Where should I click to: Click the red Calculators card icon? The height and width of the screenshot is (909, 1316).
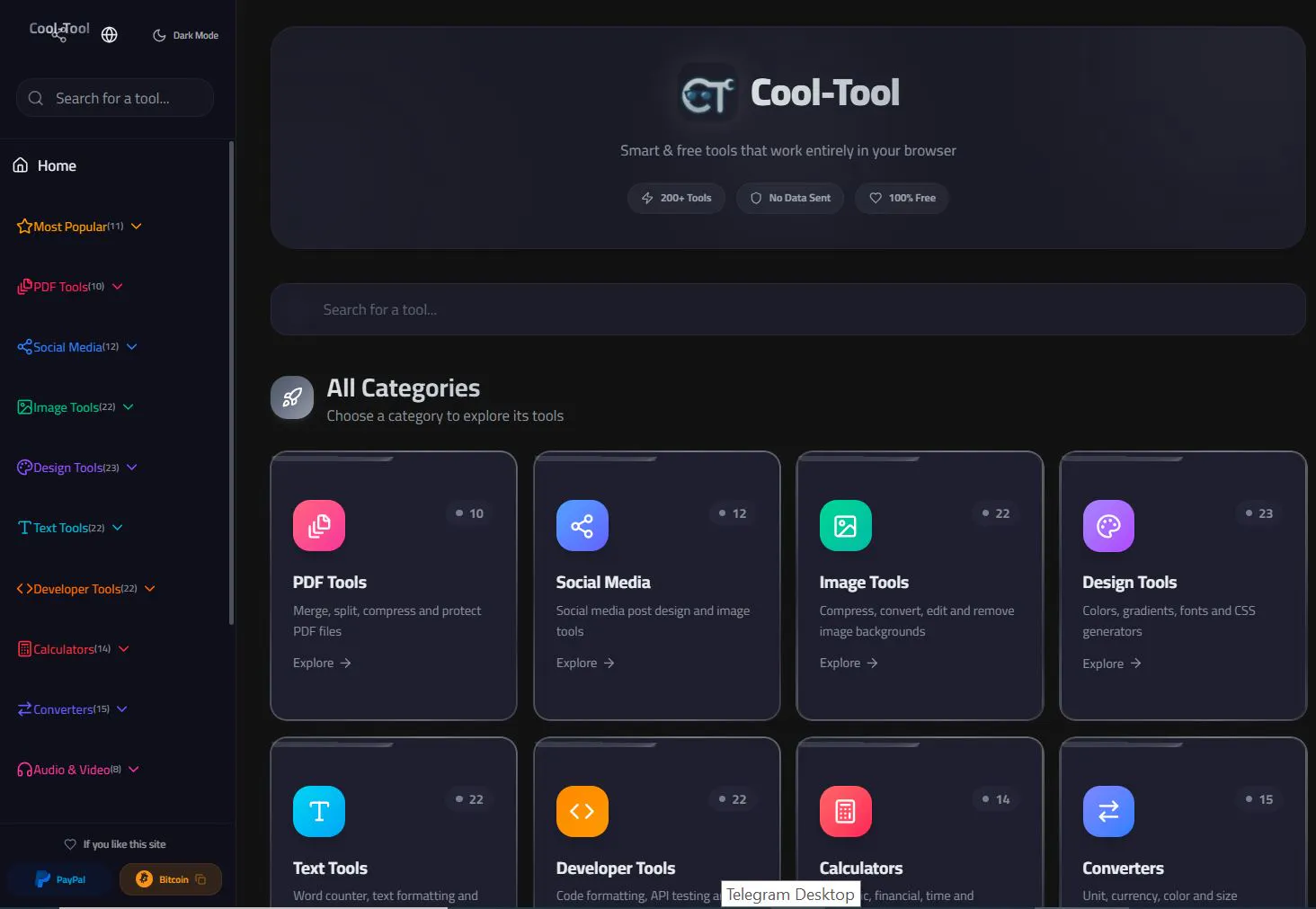click(846, 811)
